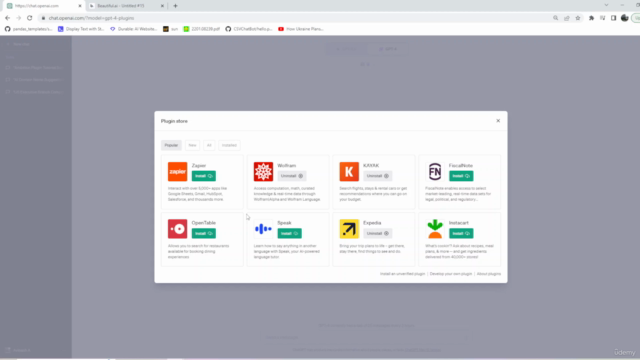Viewport: 640px width, 360px height.
Task: Click the Instacart carrot logo
Action: click(x=435, y=229)
